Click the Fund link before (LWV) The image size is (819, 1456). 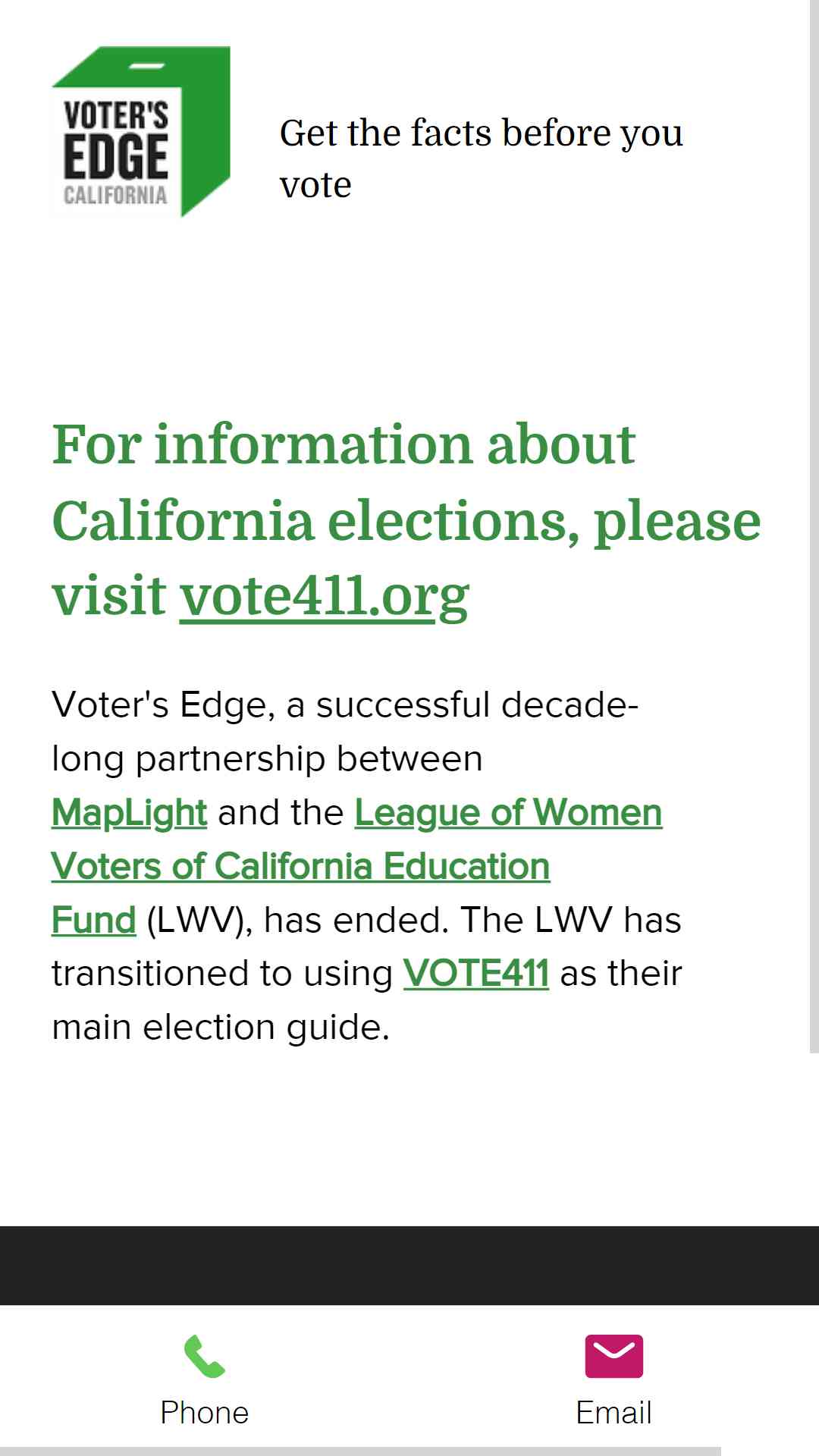point(94,920)
